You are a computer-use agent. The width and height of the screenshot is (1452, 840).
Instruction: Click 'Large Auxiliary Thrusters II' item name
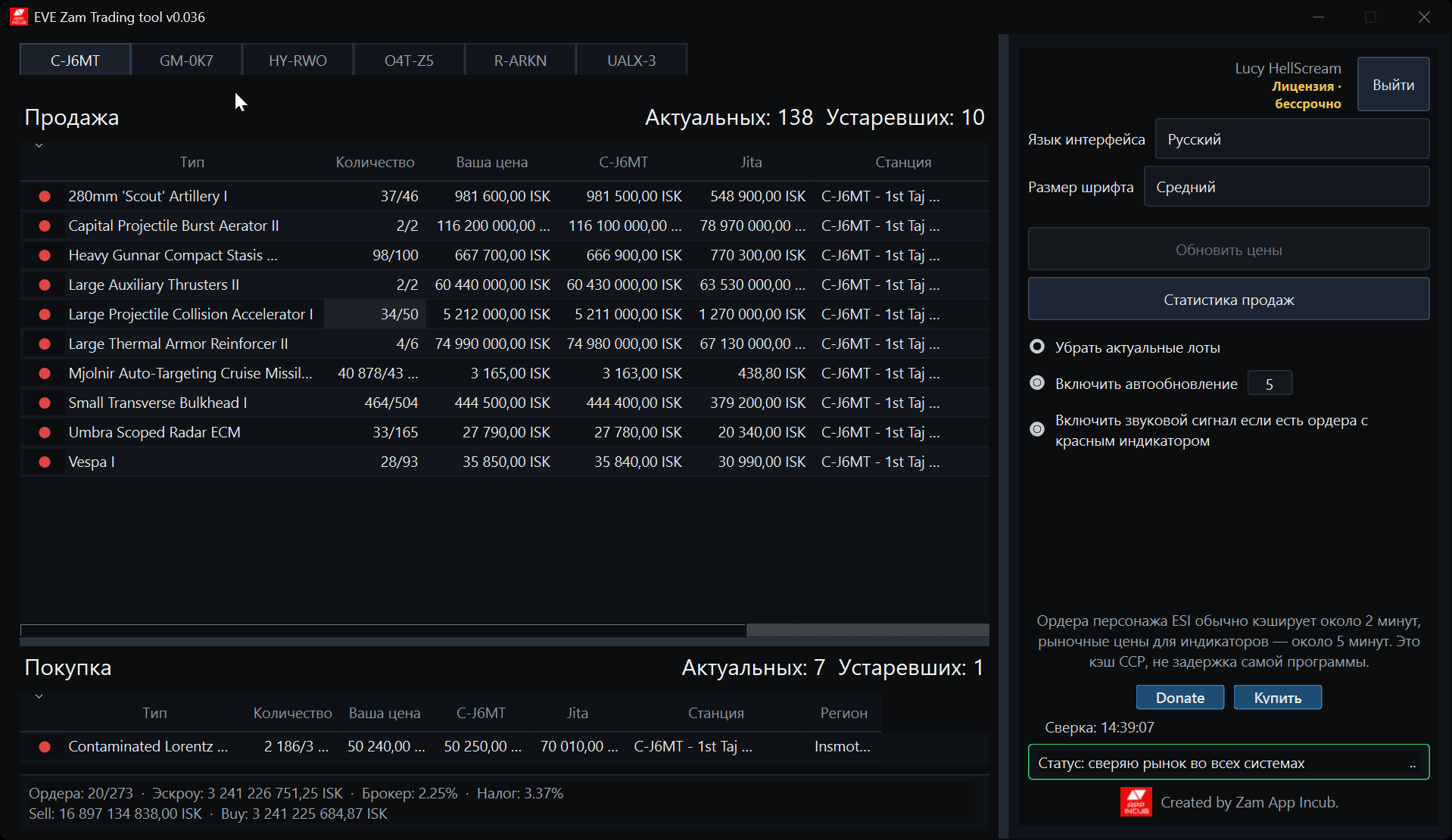pyautogui.click(x=154, y=285)
